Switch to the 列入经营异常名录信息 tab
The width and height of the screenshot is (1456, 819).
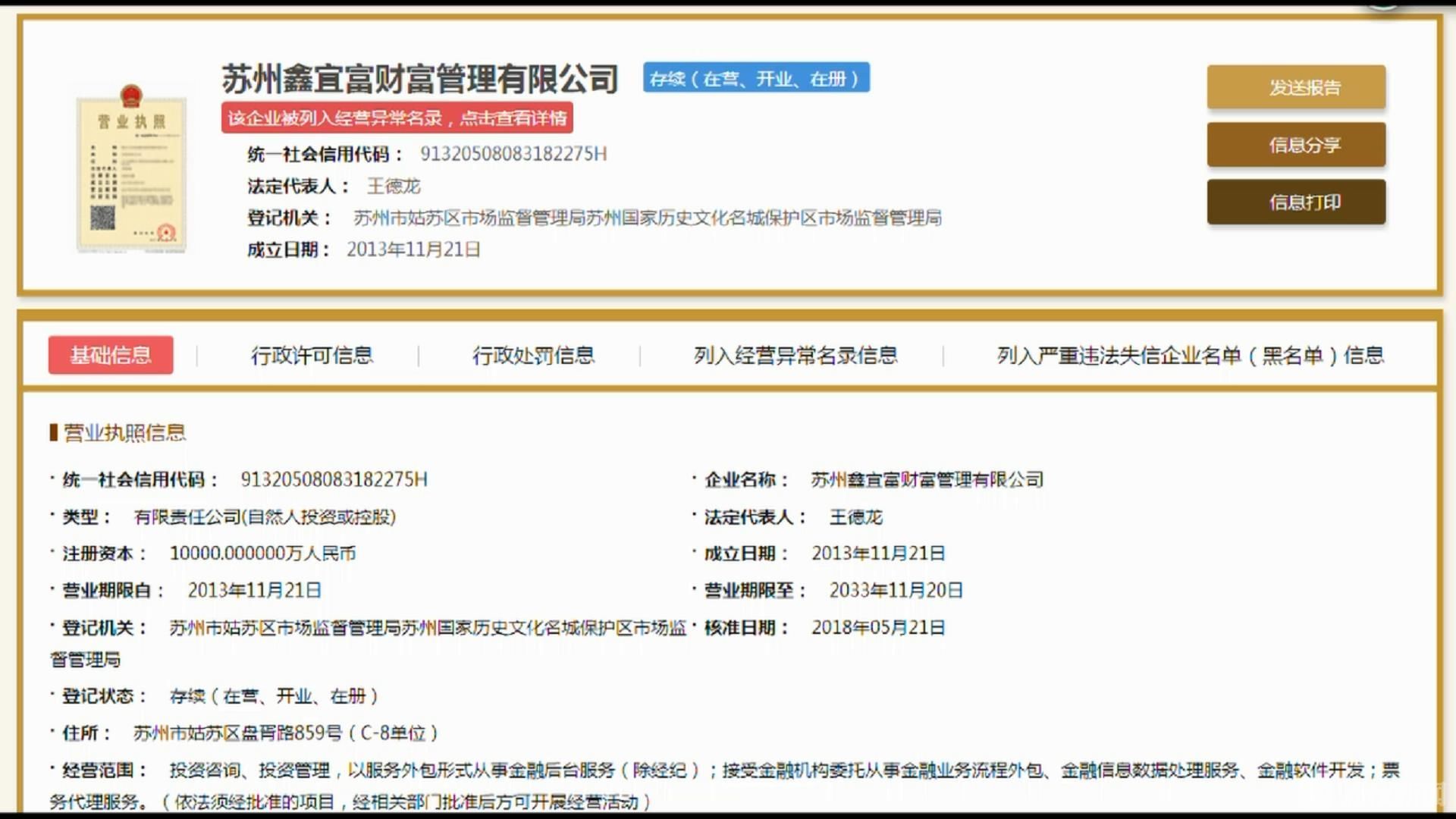795,355
